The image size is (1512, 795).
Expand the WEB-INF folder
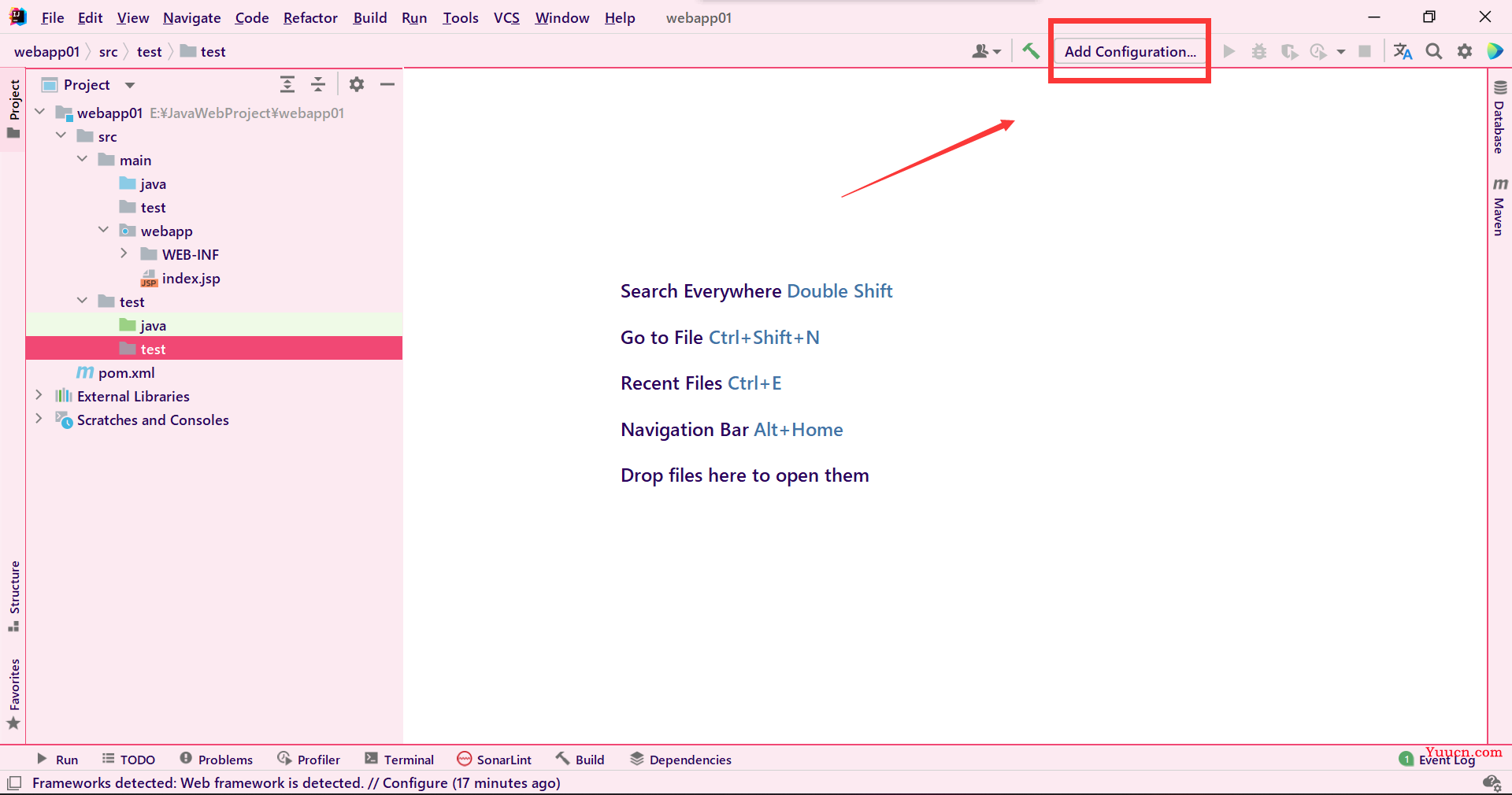pos(124,254)
